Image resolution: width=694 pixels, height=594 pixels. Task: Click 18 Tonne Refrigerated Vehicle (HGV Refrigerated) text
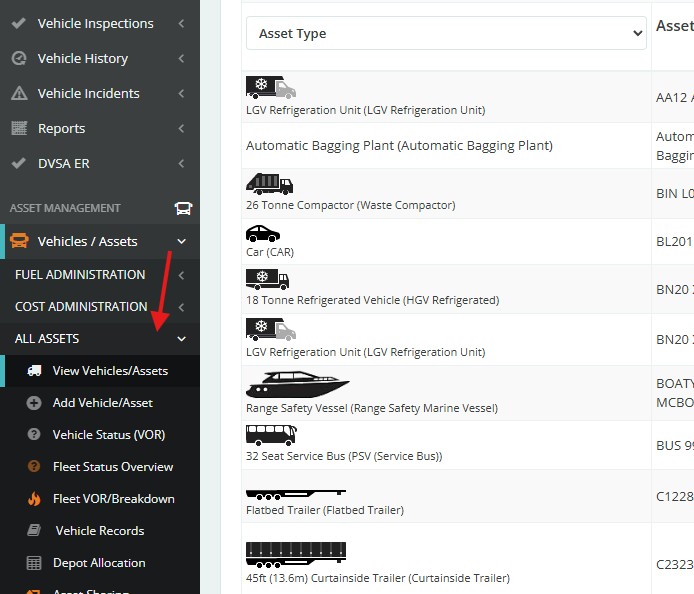tap(373, 300)
